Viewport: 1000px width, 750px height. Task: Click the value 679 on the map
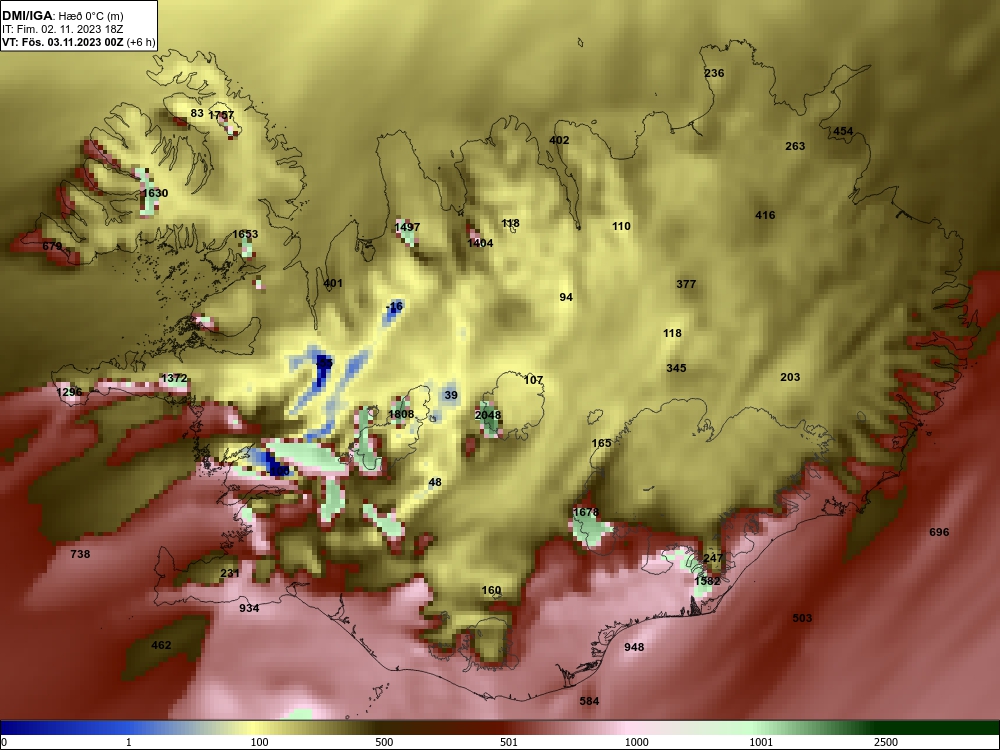[52, 246]
